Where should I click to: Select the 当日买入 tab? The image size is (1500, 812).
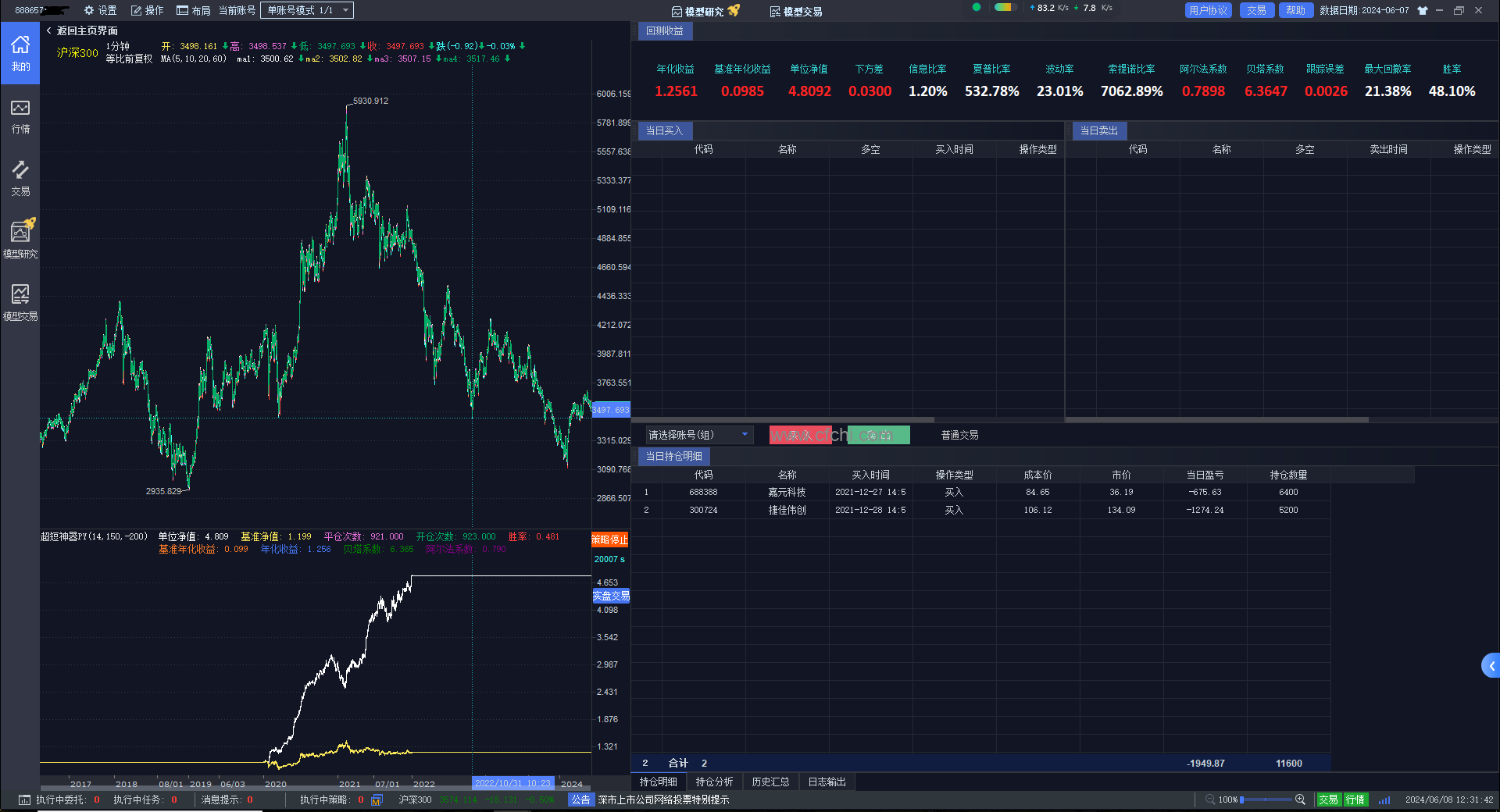665,130
